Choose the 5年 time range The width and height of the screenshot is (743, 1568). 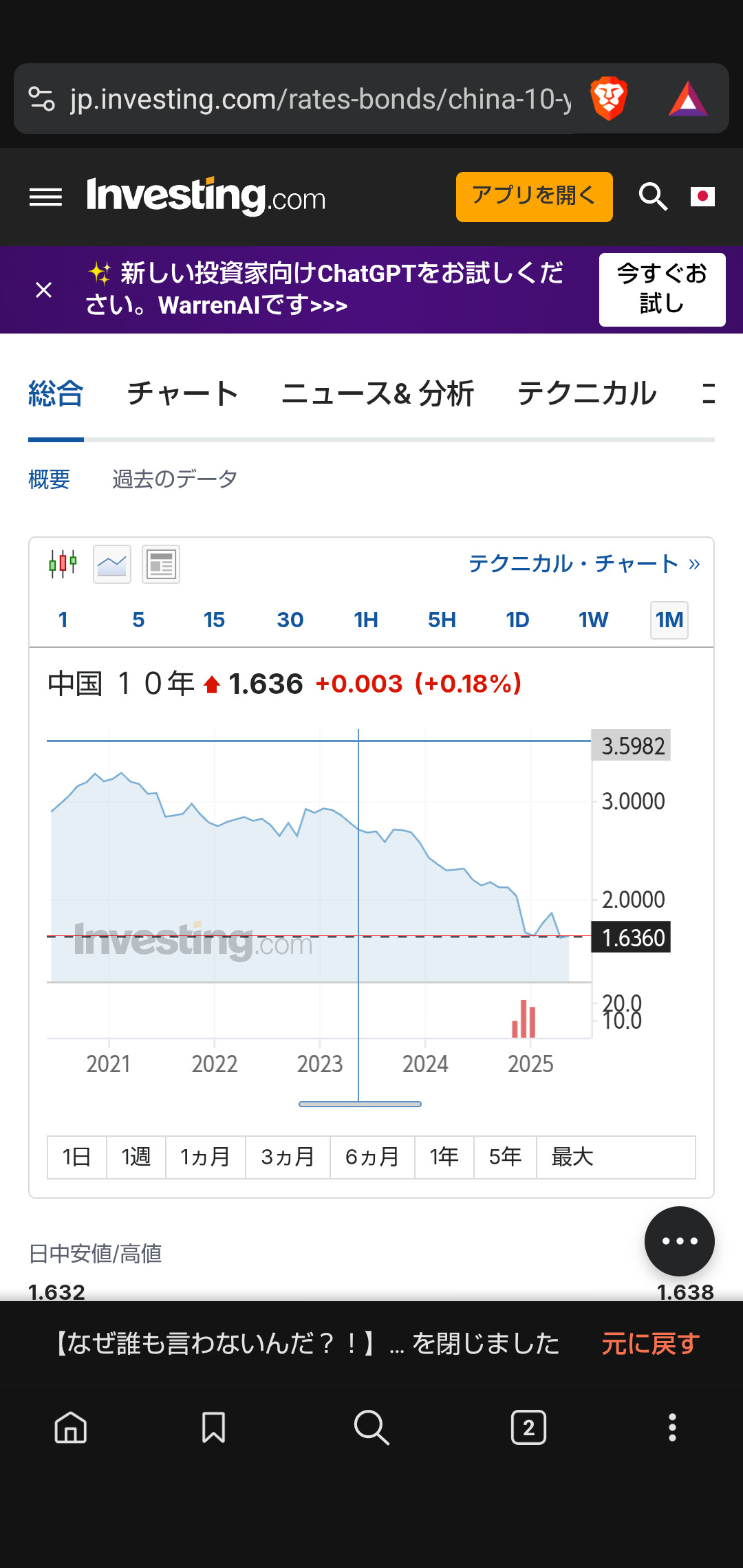(505, 1157)
